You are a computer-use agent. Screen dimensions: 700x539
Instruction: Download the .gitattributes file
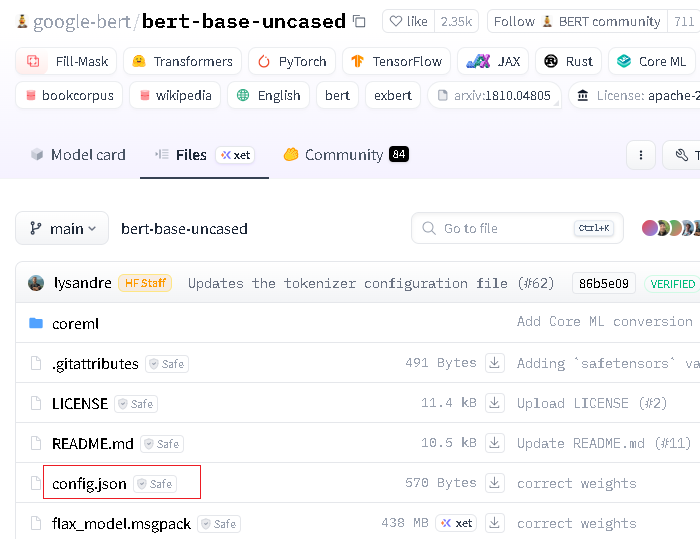494,363
